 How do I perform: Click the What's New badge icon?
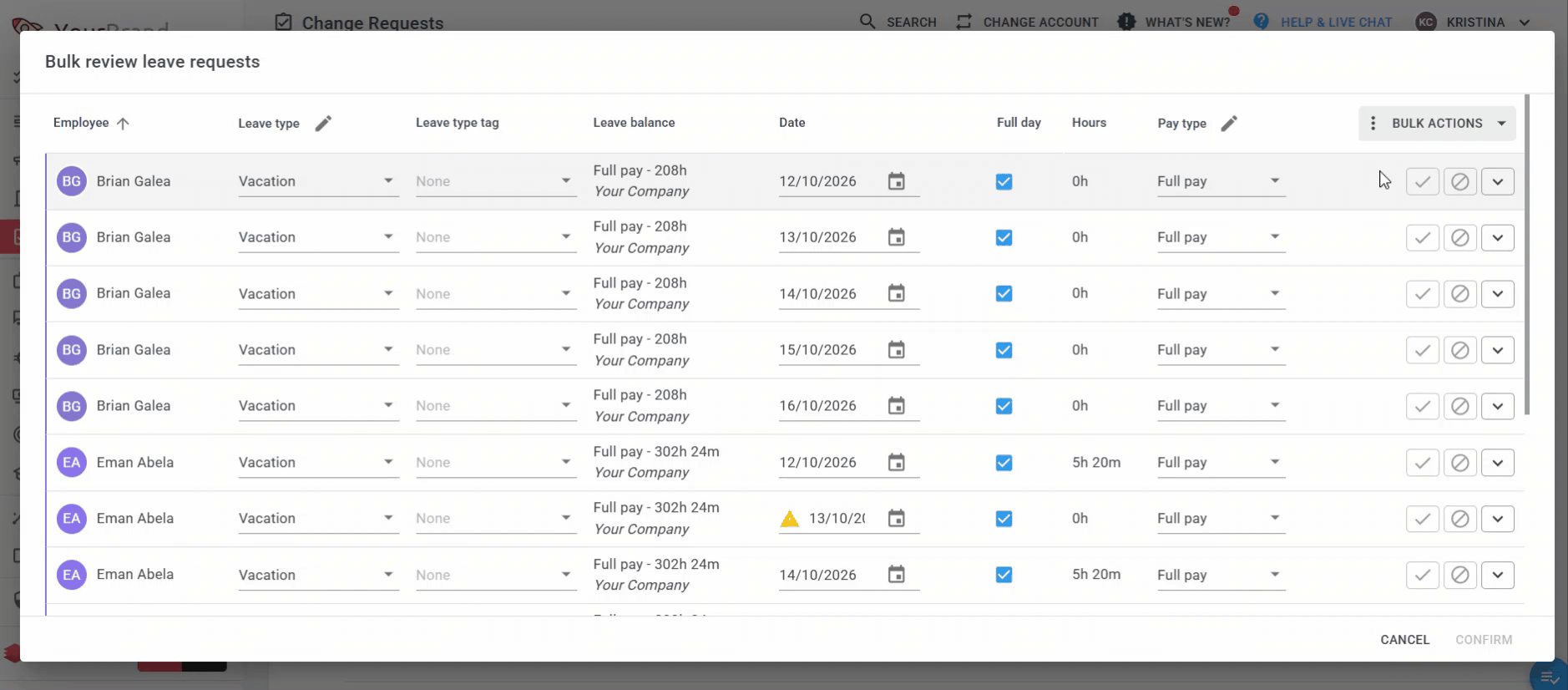pos(1126,22)
